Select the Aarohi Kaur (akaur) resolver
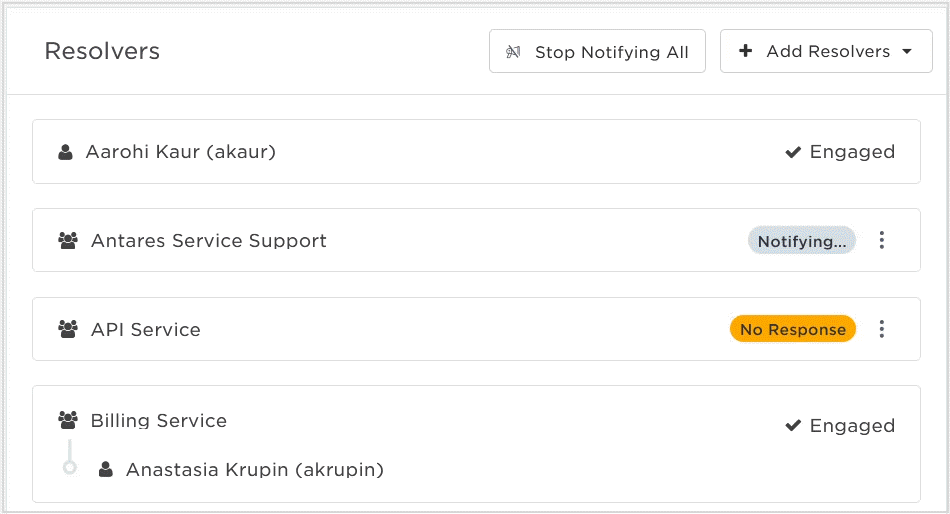The height and width of the screenshot is (514, 950). tap(476, 152)
